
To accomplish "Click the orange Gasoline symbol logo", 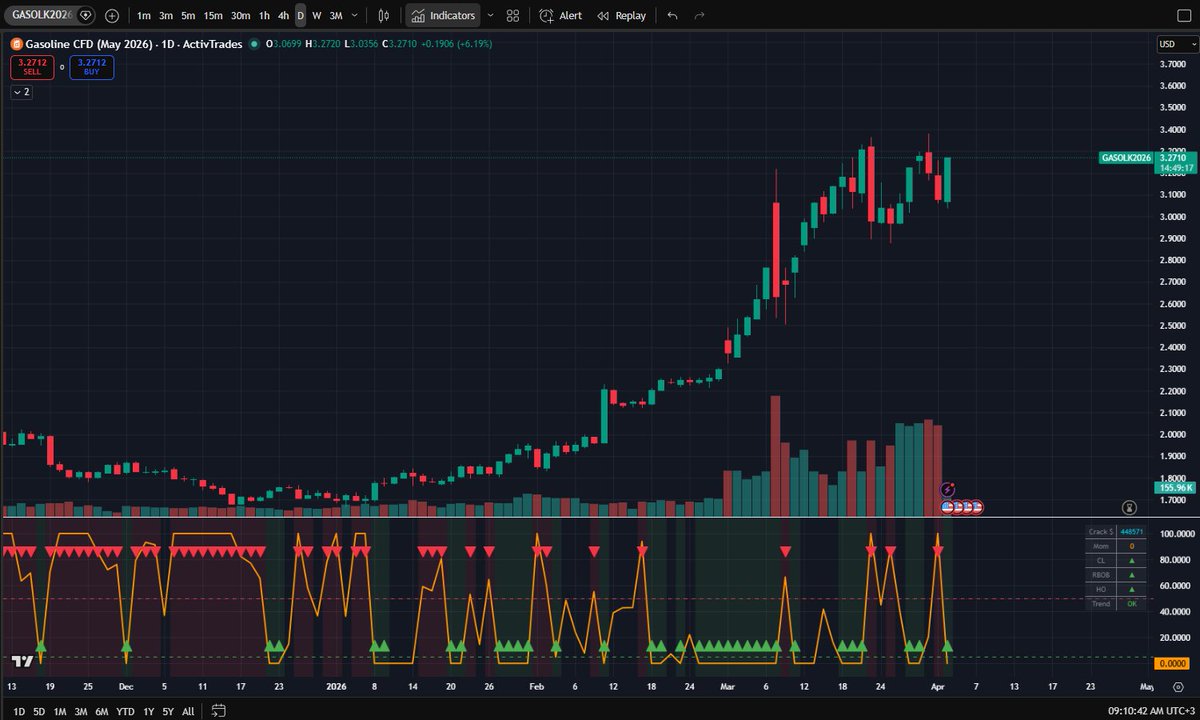I will (x=16, y=44).
